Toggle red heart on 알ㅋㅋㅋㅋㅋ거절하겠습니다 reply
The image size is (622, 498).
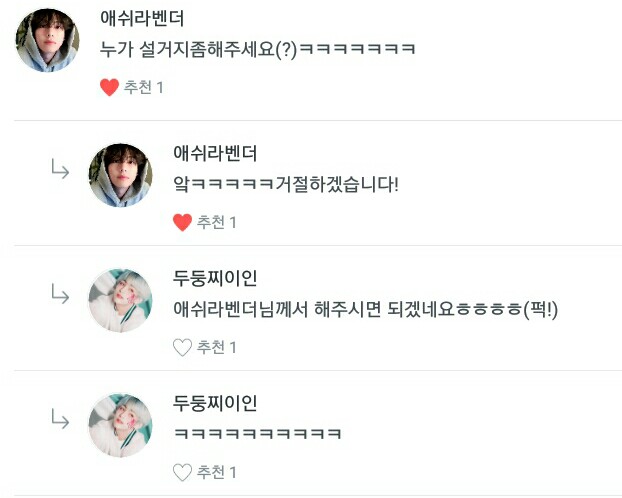tap(182, 222)
